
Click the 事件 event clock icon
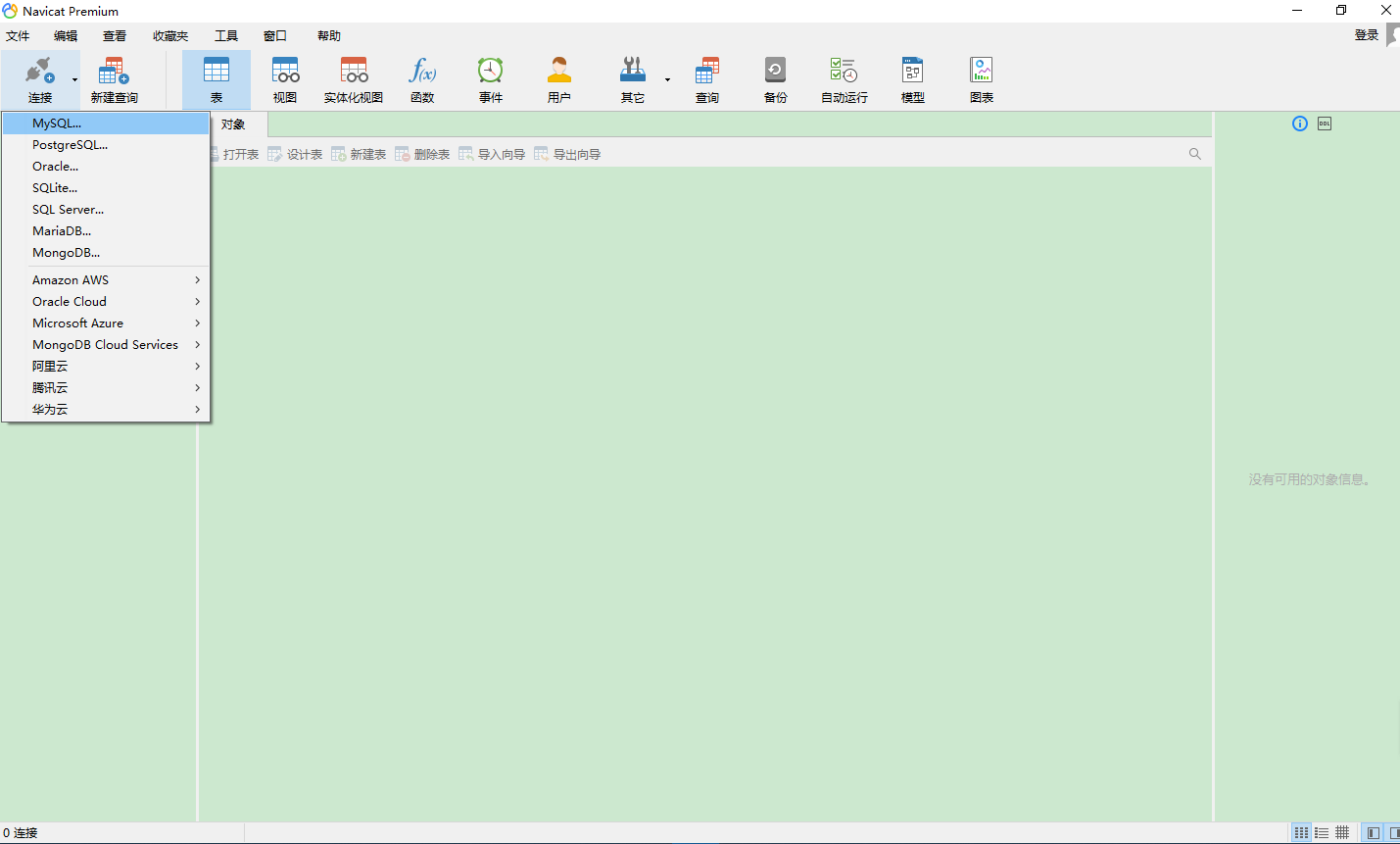(491, 71)
